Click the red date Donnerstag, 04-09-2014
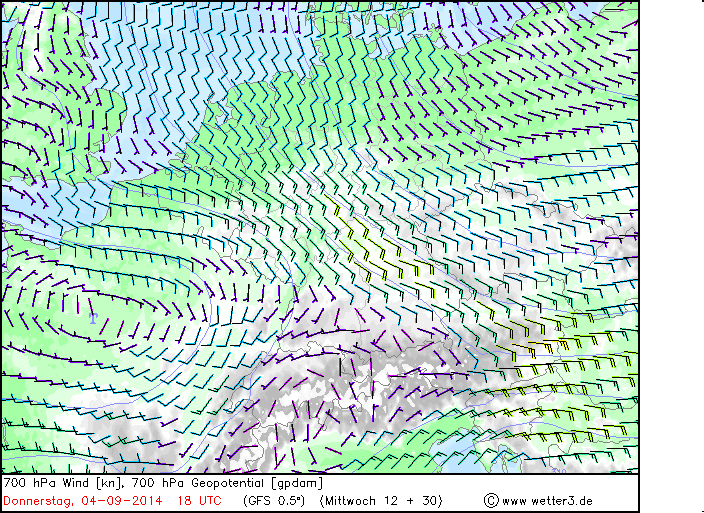Image resolution: width=704 pixels, height=513 pixels. pyautogui.click(x=83, y=501)
